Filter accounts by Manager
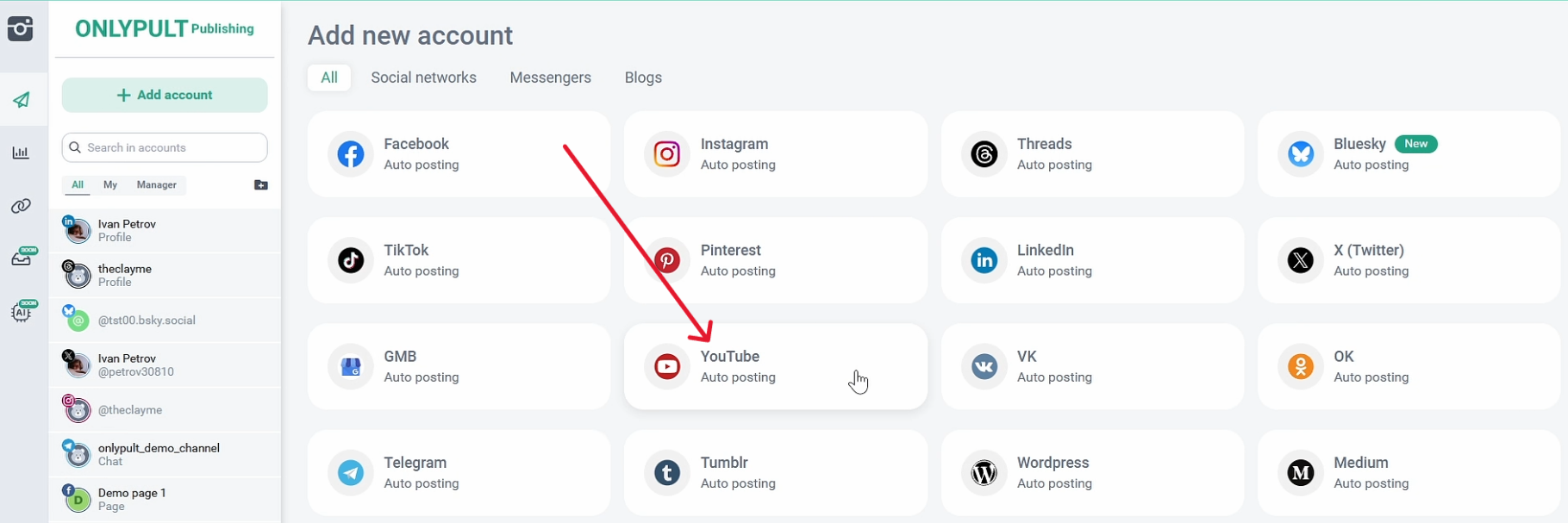 pos(156,185)
